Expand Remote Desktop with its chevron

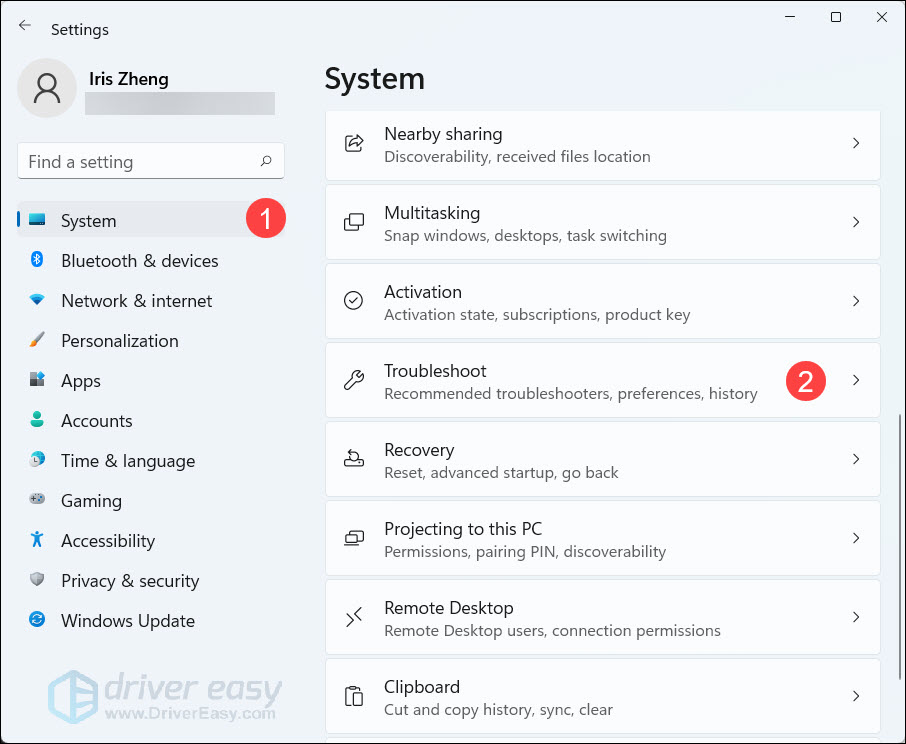pyautogui.click(x=855, y=618)
